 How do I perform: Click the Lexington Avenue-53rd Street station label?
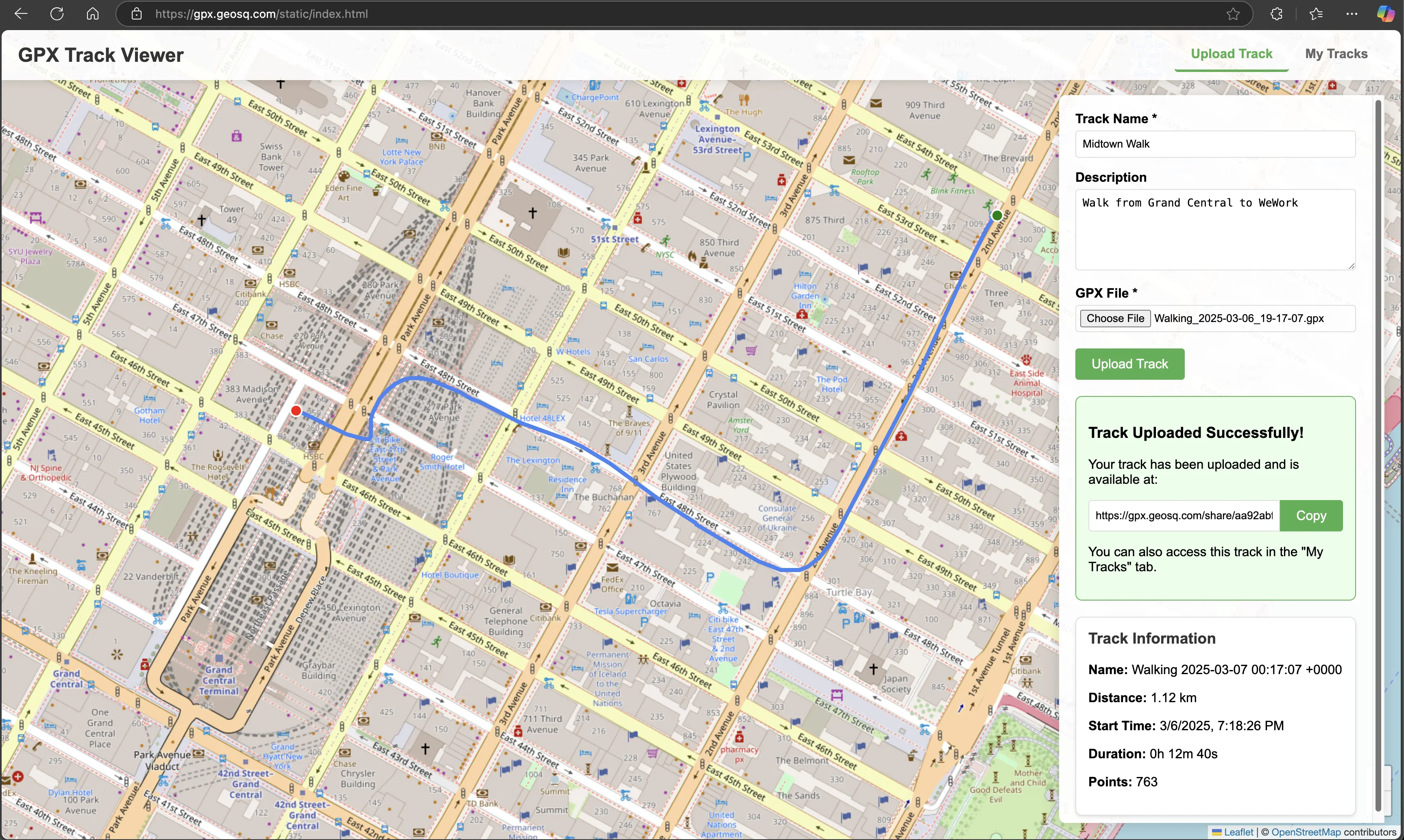[717, 139]
